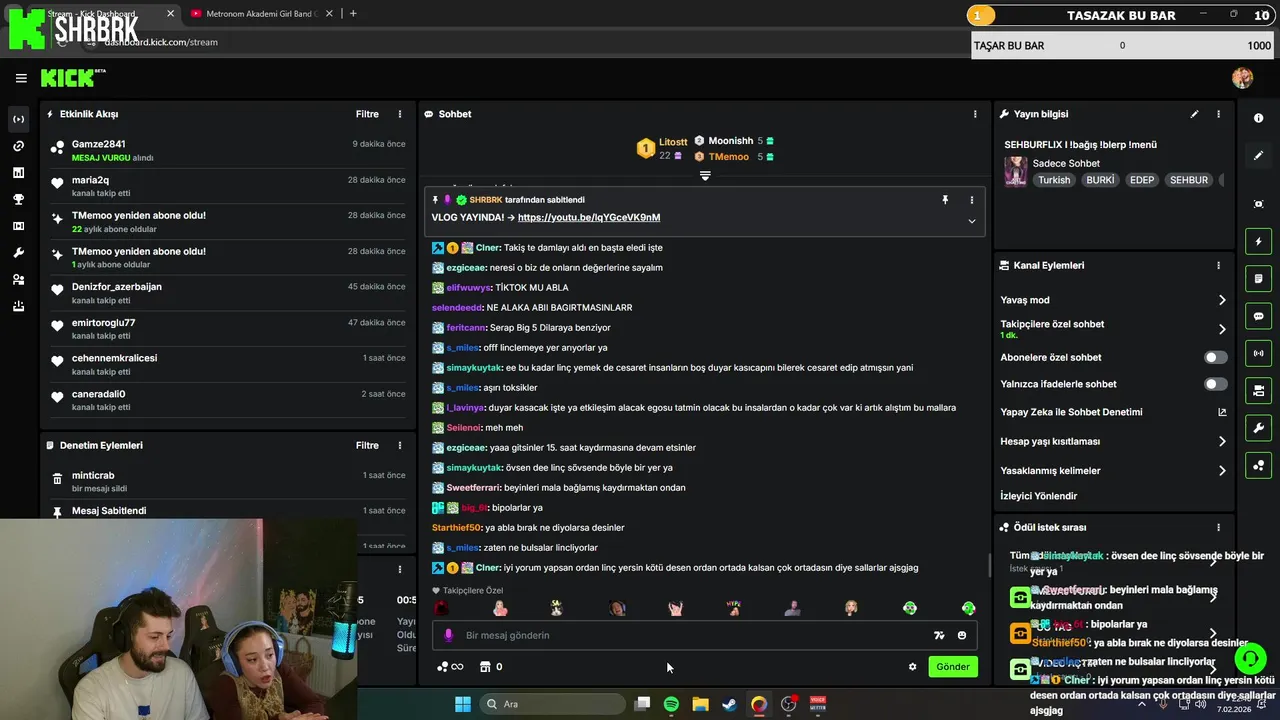This screenshot has height=720, width=1280.
Task: Open the download icon in left sidebar
Action: pos(18,306)
